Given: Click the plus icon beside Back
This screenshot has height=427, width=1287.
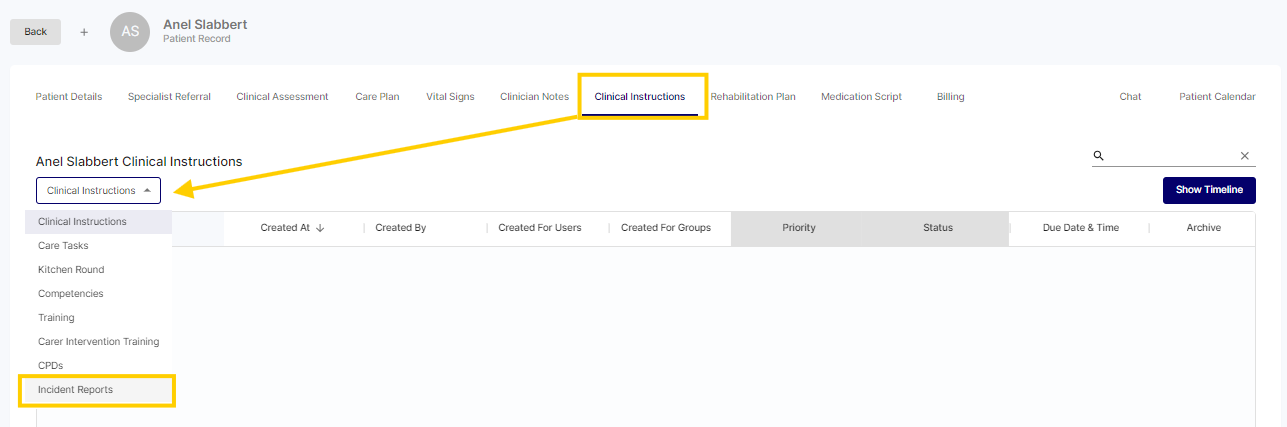Looking at the screenshot, I should [84, 32].
